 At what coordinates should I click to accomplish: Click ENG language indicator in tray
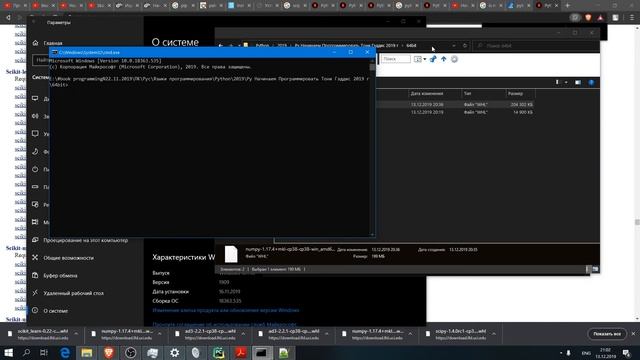pos(586,353)
